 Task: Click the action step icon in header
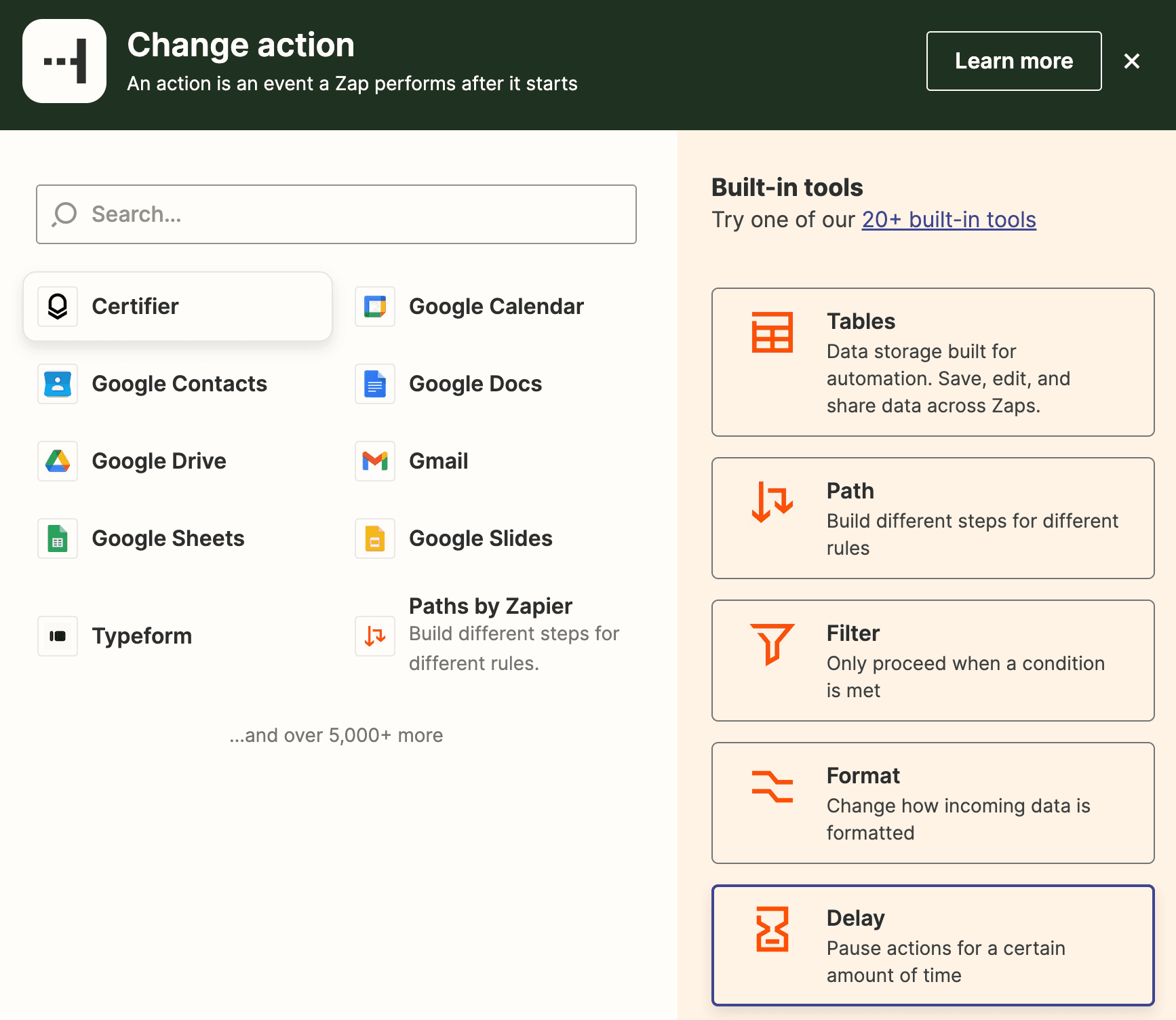(64, 61)
